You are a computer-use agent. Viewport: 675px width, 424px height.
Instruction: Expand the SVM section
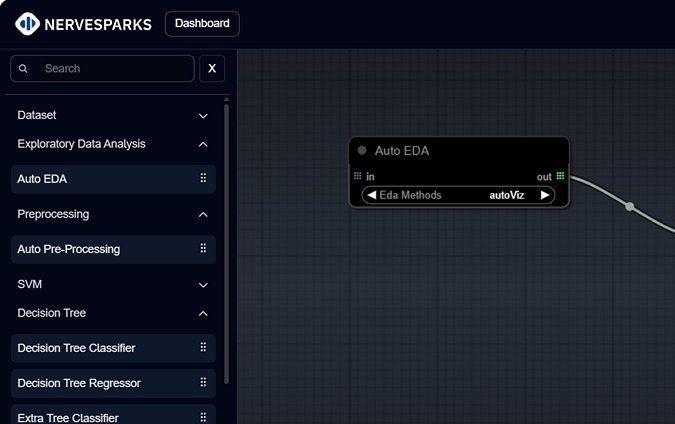coord(203,284)
